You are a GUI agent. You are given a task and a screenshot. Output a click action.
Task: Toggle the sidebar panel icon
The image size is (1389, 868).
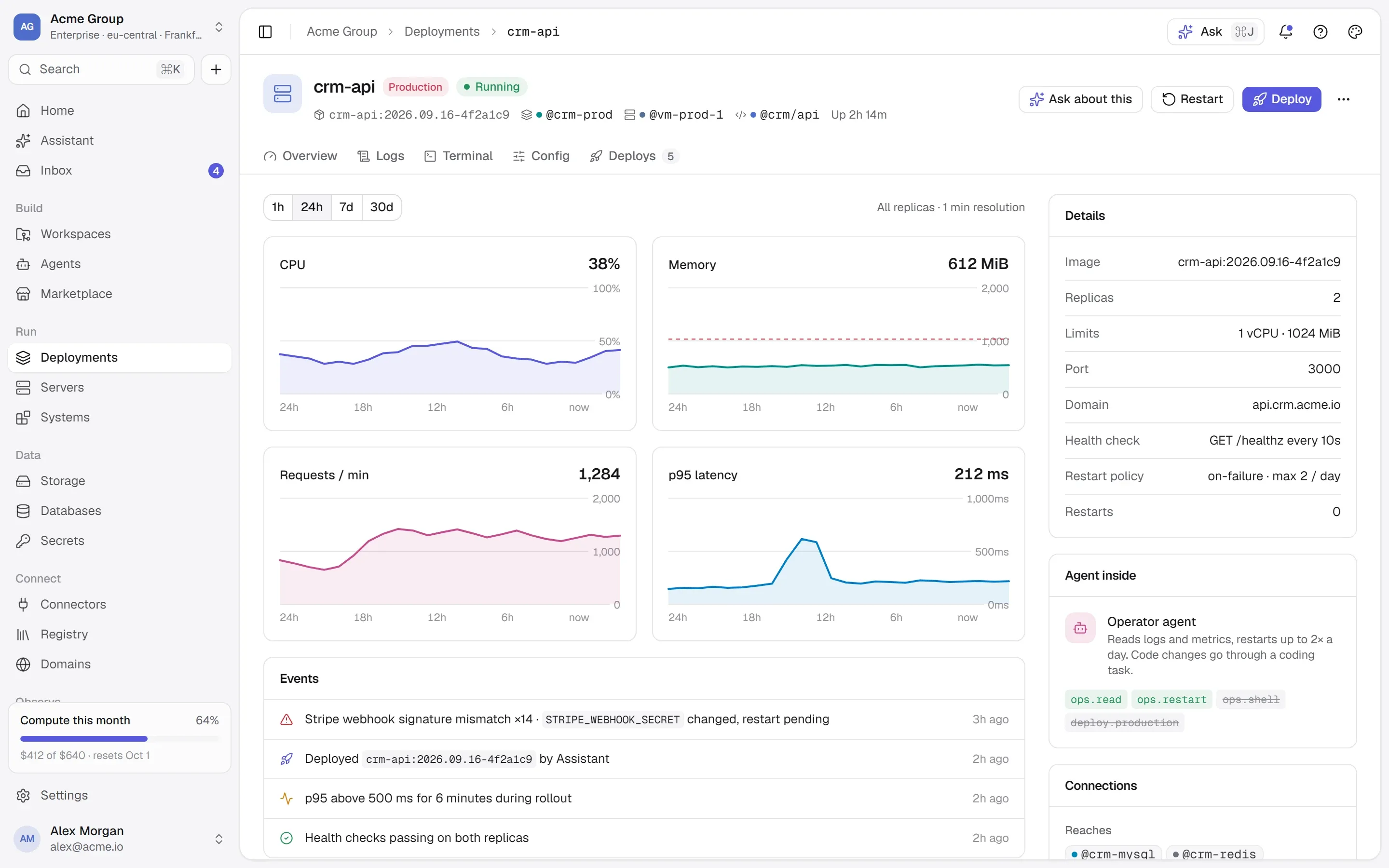(265, 31)
